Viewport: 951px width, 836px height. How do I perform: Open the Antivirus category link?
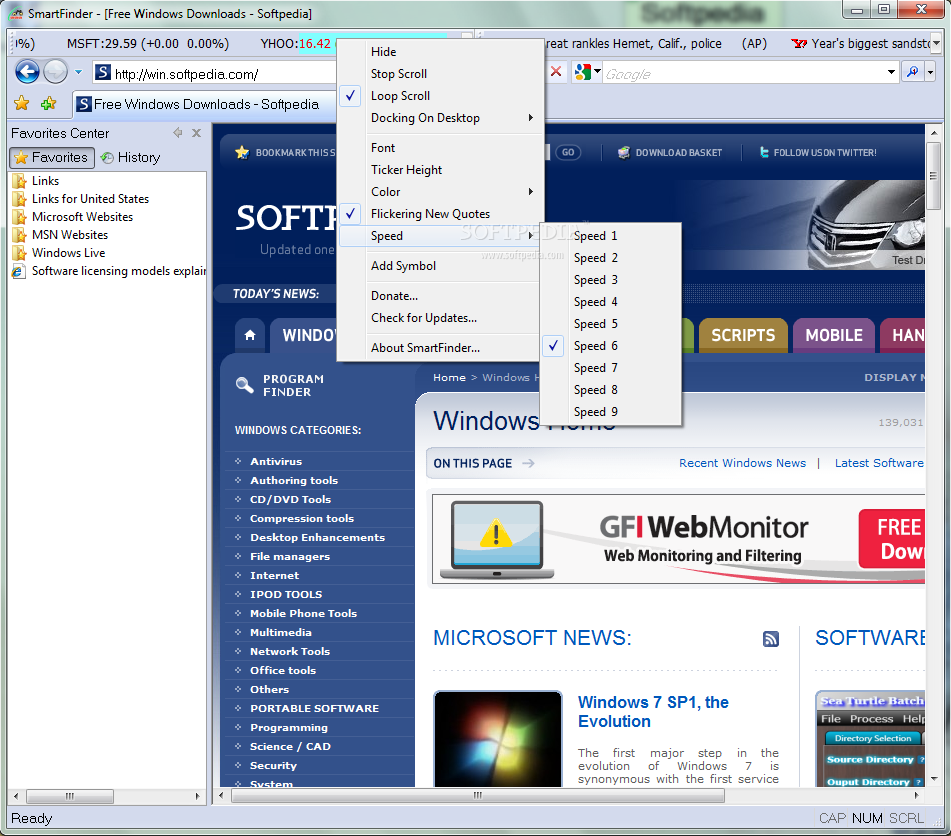276,462
